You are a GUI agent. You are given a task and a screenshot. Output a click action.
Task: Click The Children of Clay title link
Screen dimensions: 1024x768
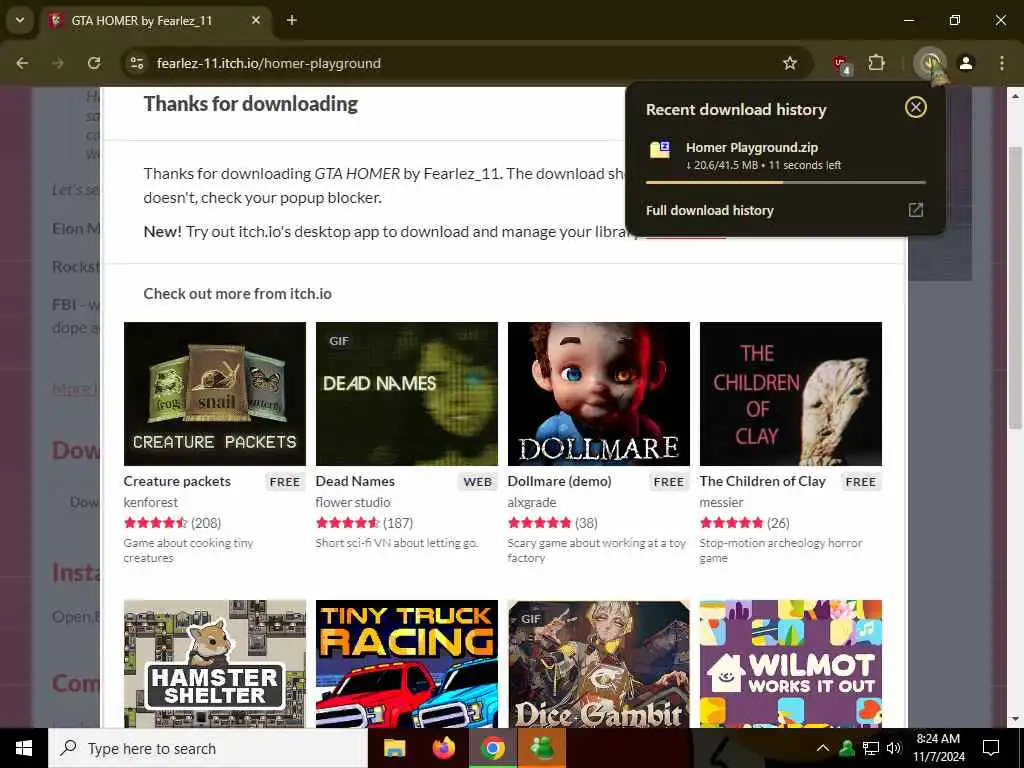click(x=763, y=481)
